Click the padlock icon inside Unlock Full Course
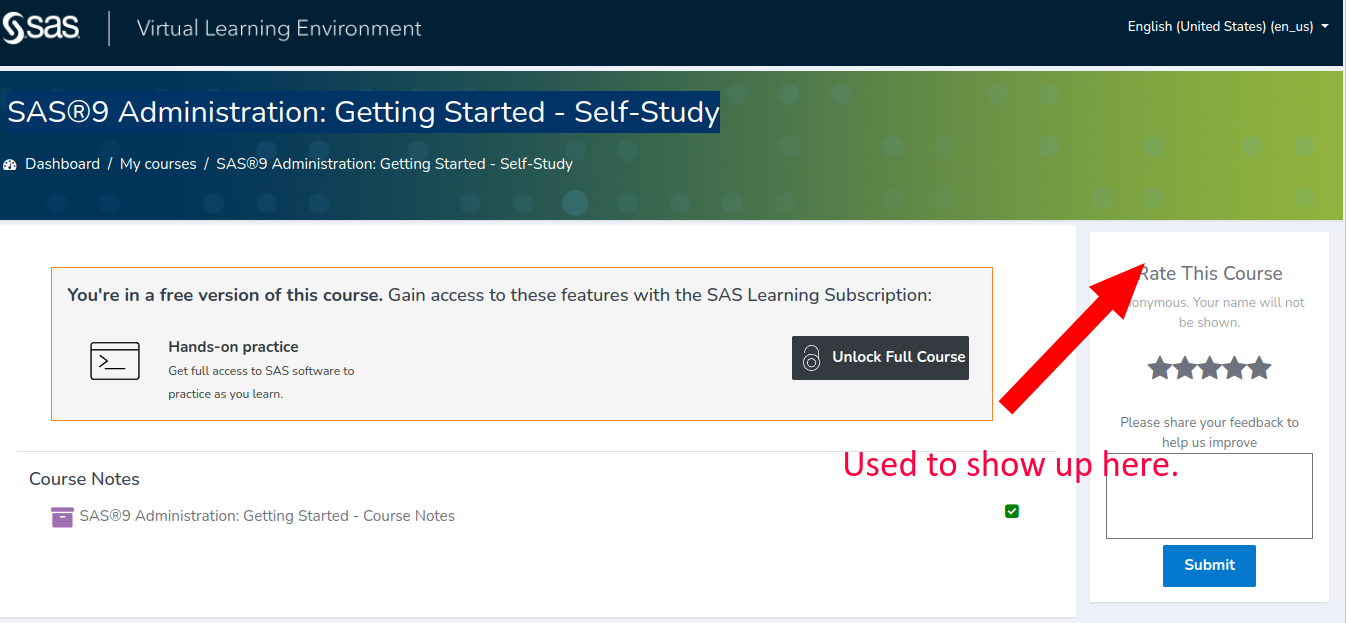 click(x=811, y=357)
